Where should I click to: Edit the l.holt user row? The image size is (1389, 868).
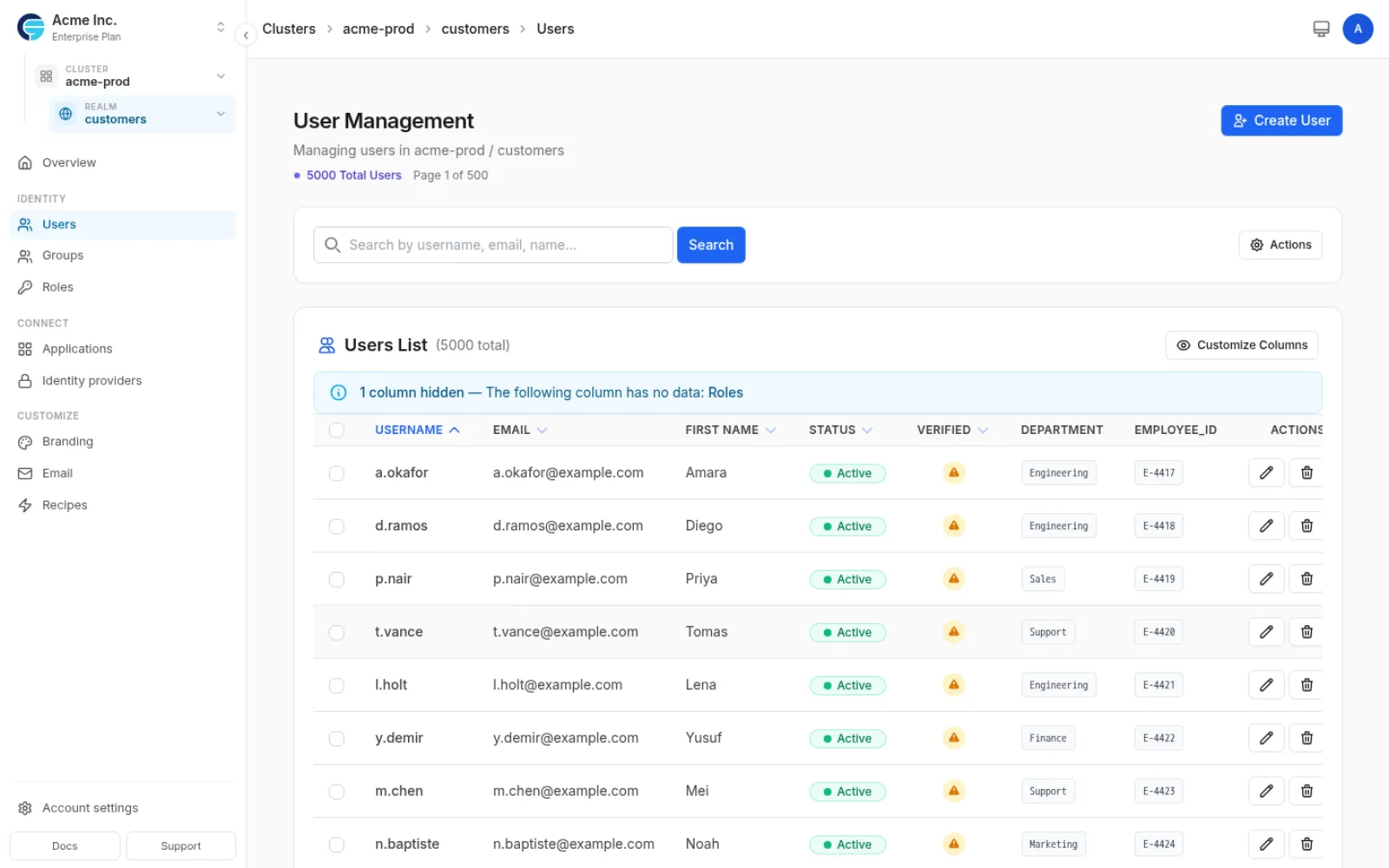(x=1266, y=685)
